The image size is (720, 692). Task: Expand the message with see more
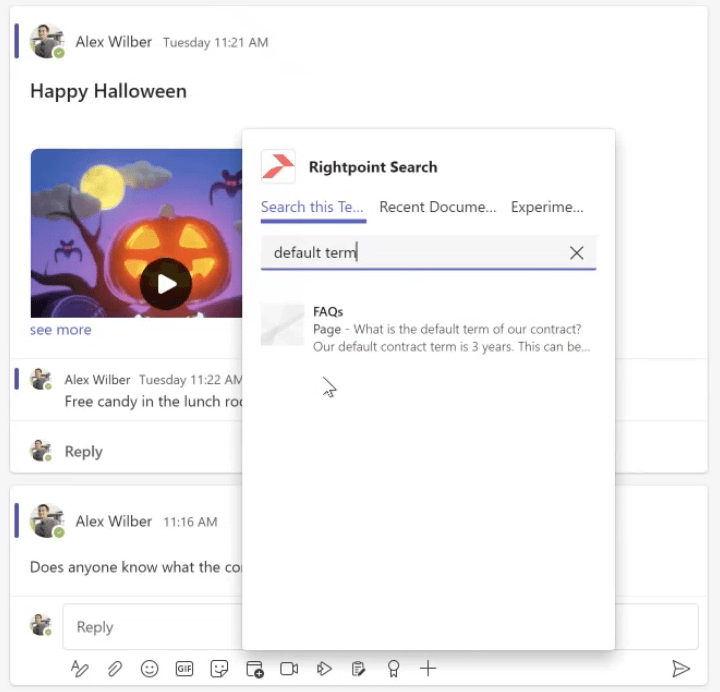60,330
